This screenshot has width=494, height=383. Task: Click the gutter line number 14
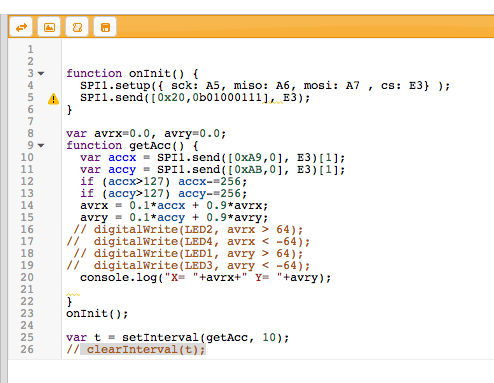27,205
